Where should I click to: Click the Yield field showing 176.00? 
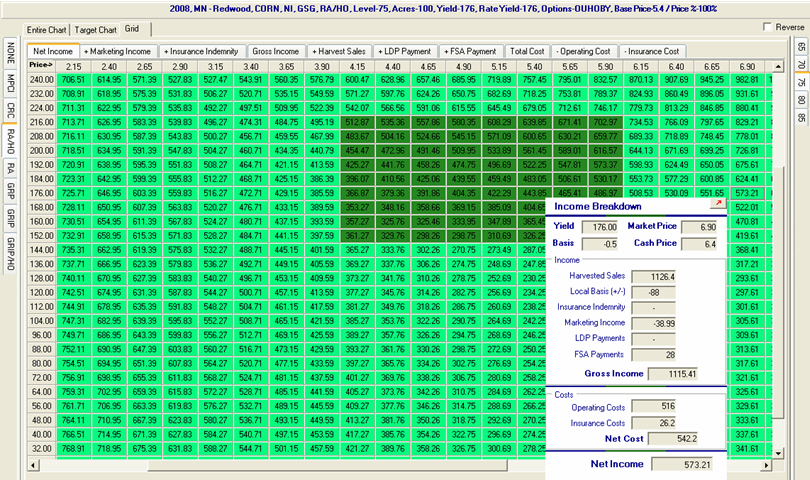coord(600,227)
